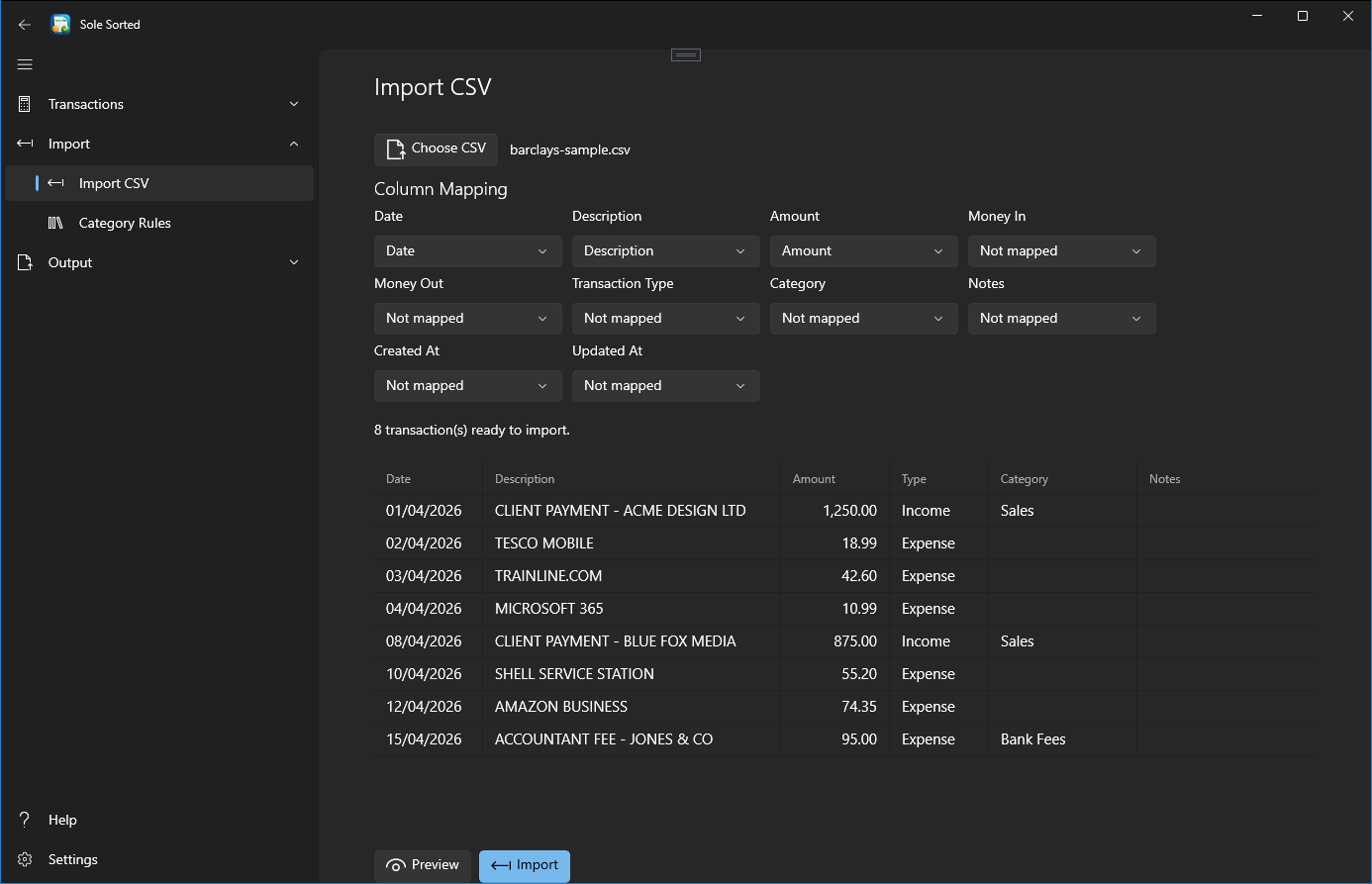1372x884 pixels.
Task: Open Help from the sidebar
Action: tap(159, 820)
